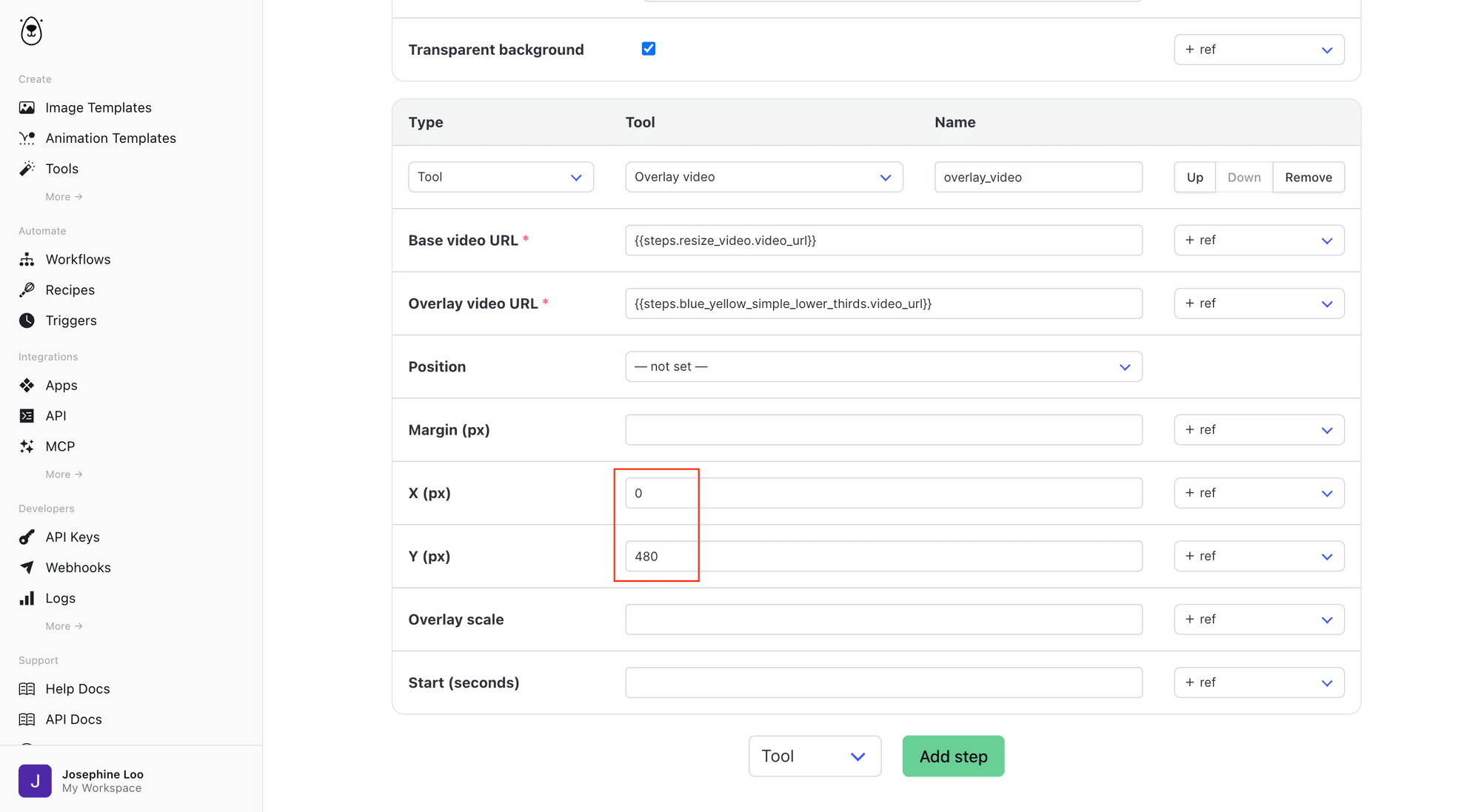Open the API Docs link

(x=73, y=719)
